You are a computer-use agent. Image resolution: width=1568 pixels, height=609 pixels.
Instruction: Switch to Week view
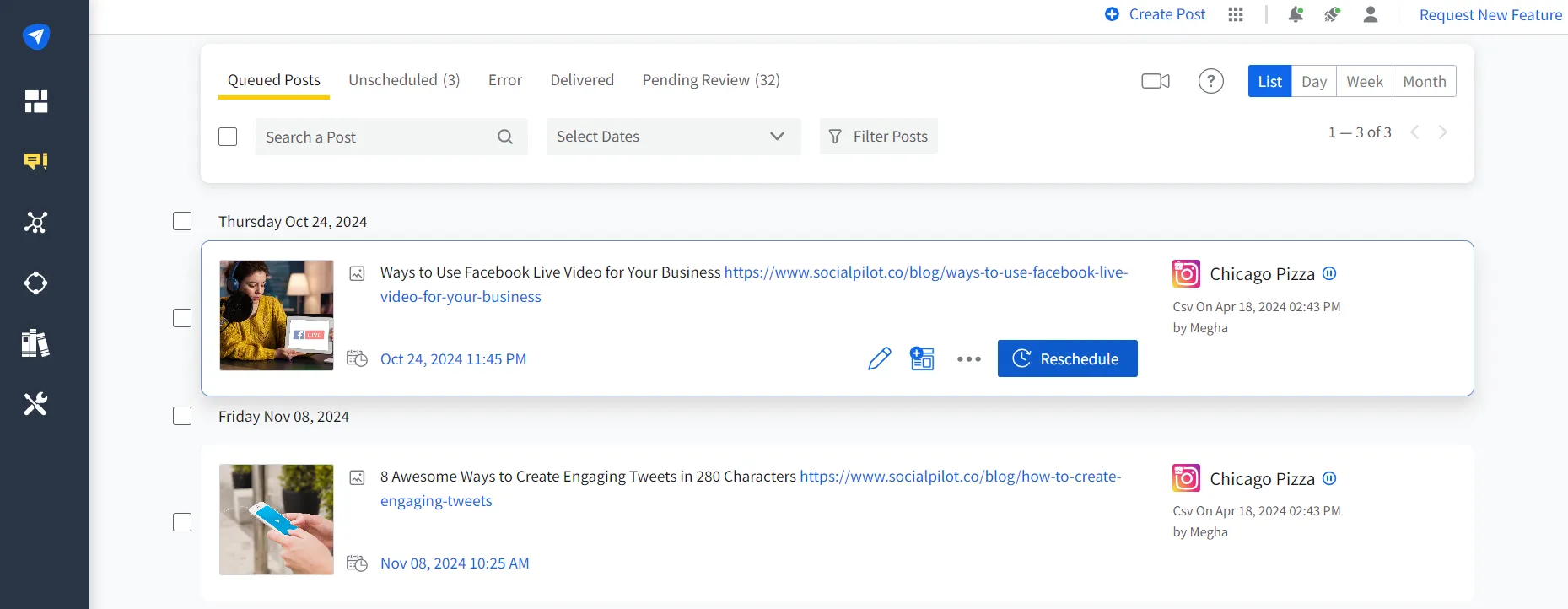pos(1365,81)
